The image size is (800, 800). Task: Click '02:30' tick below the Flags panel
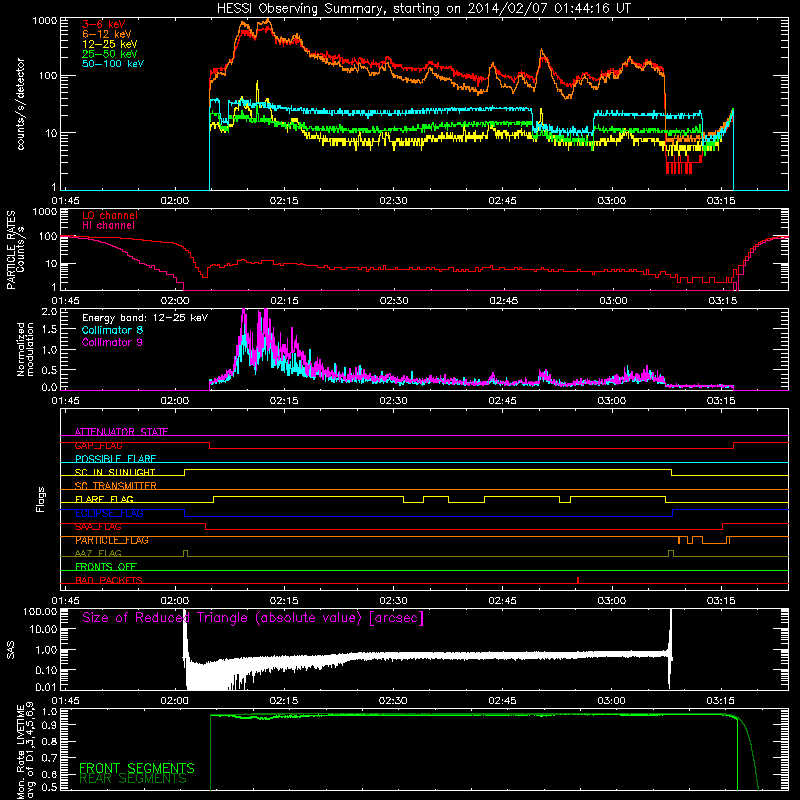(393, 601)
